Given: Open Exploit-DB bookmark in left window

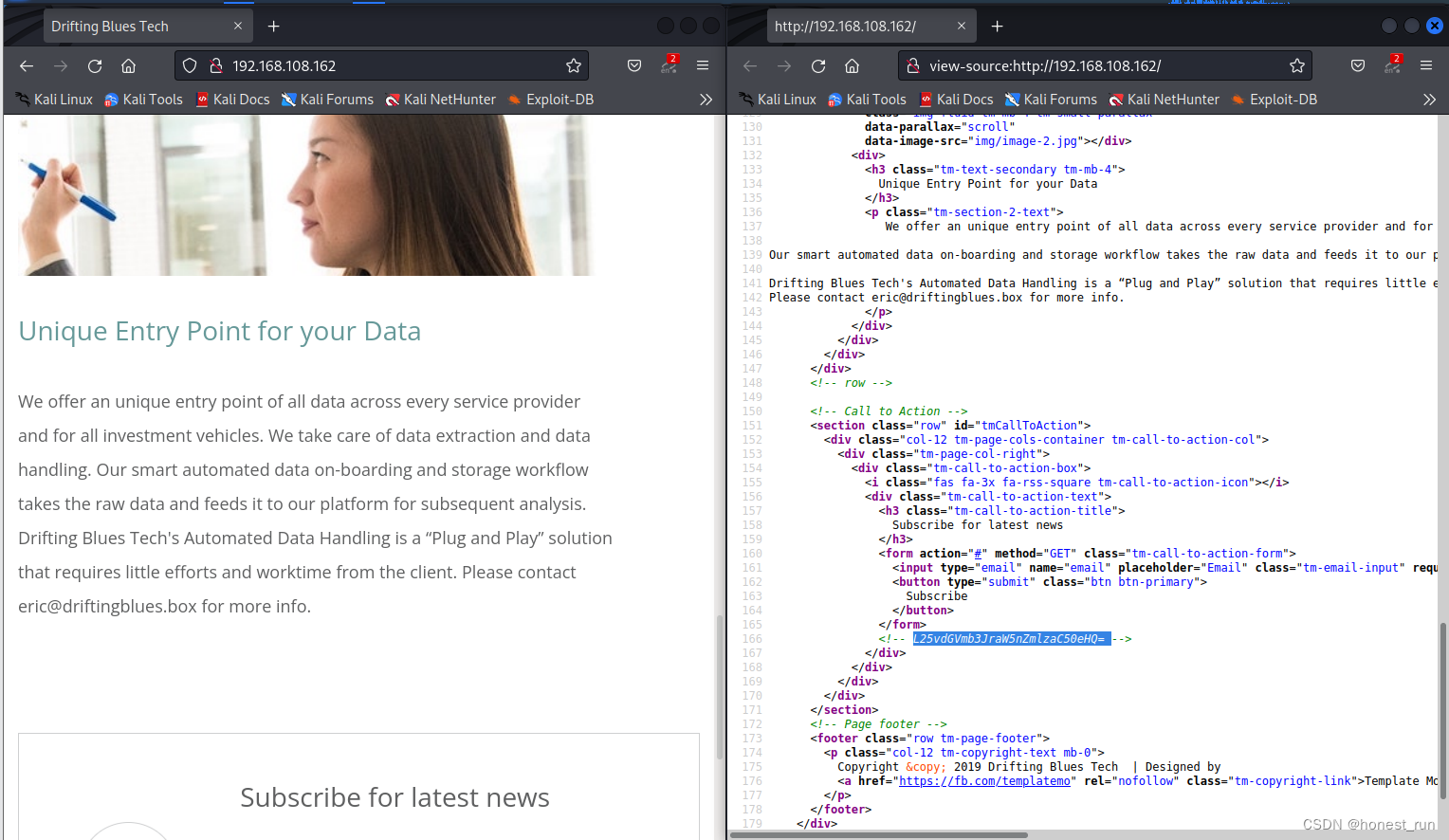Looking at the screenshot, I should click(551, 100).
